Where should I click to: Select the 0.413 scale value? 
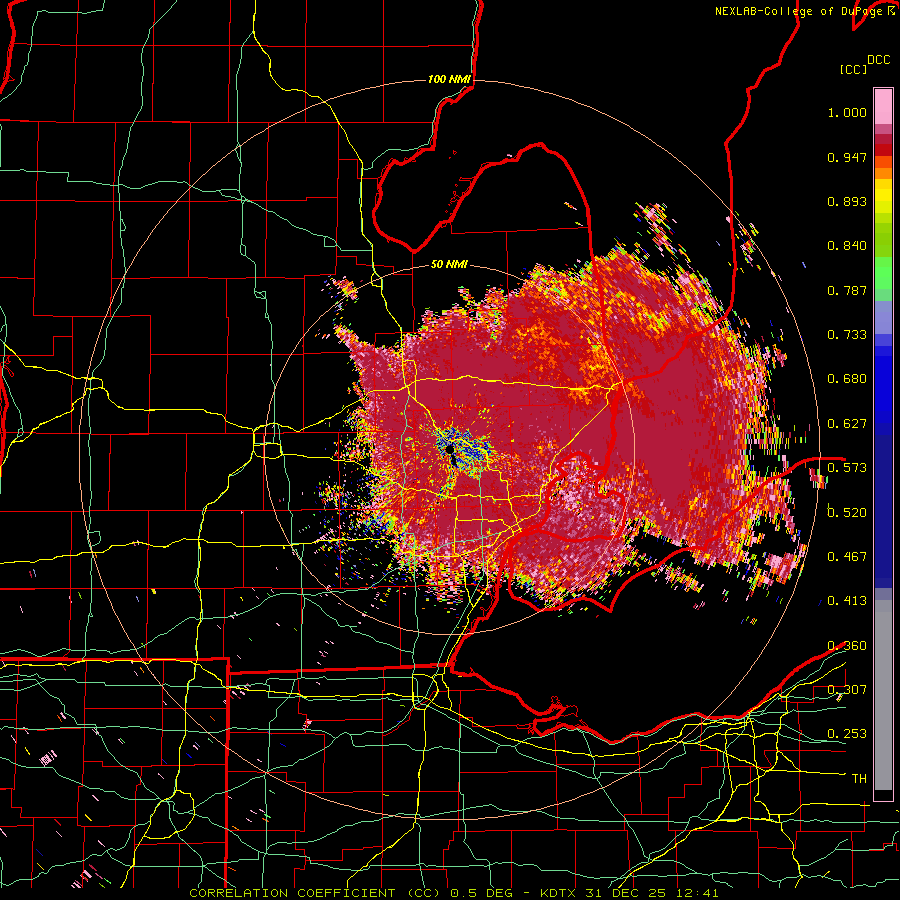click(x=847, y=601)
